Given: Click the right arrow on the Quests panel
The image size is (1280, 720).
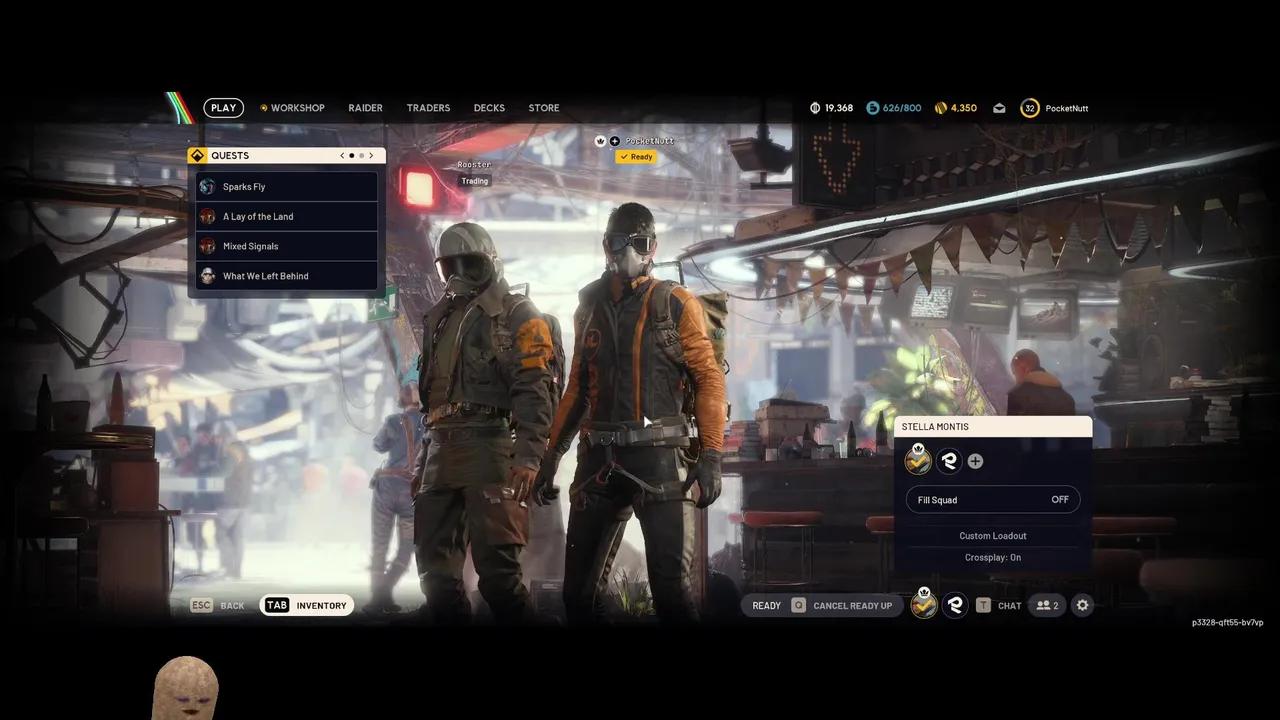Looking at the screenshot, I should [371, 155].
